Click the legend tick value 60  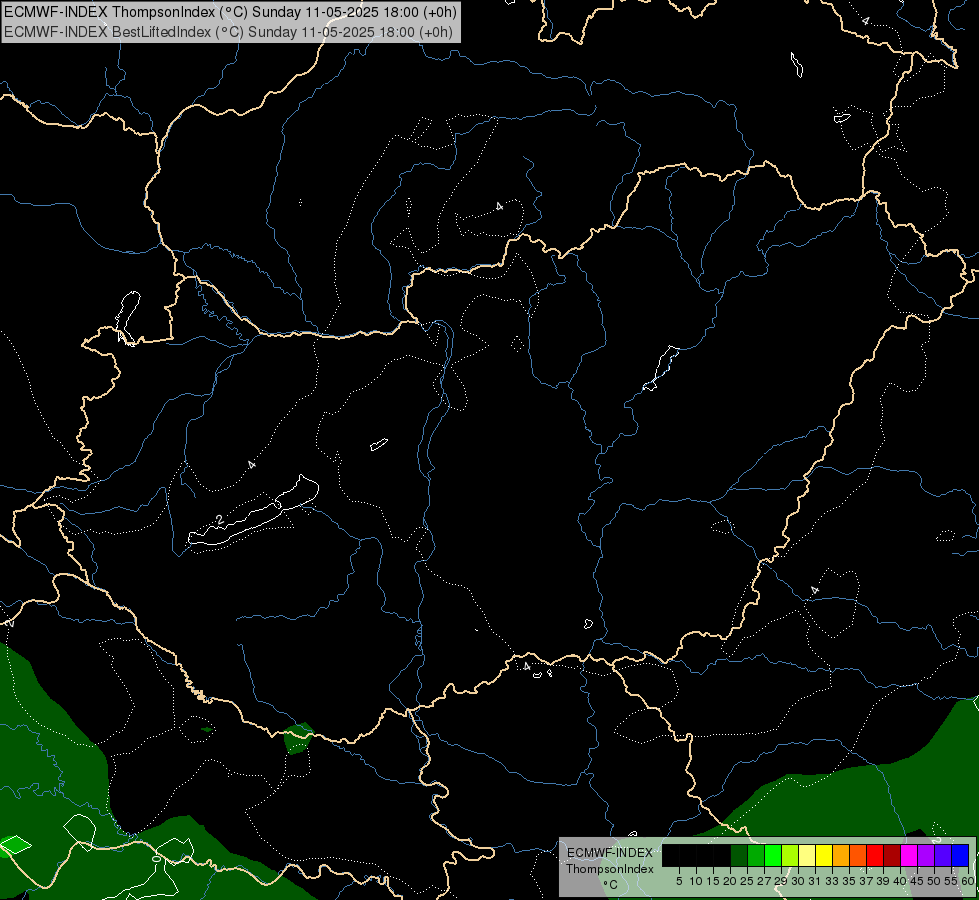968,881
